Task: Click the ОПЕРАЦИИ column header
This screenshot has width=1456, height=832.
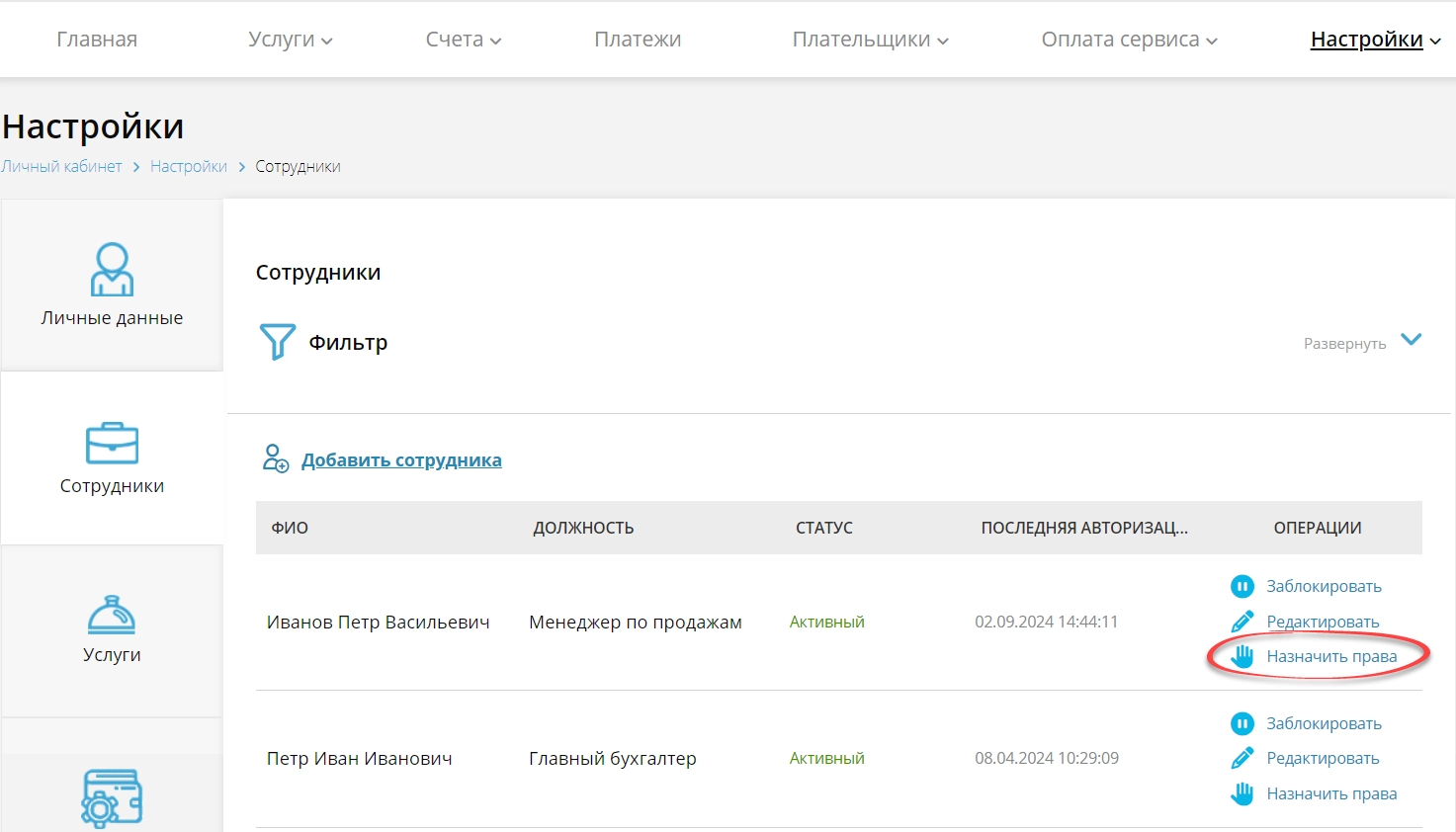Action: click(1318, 528)
